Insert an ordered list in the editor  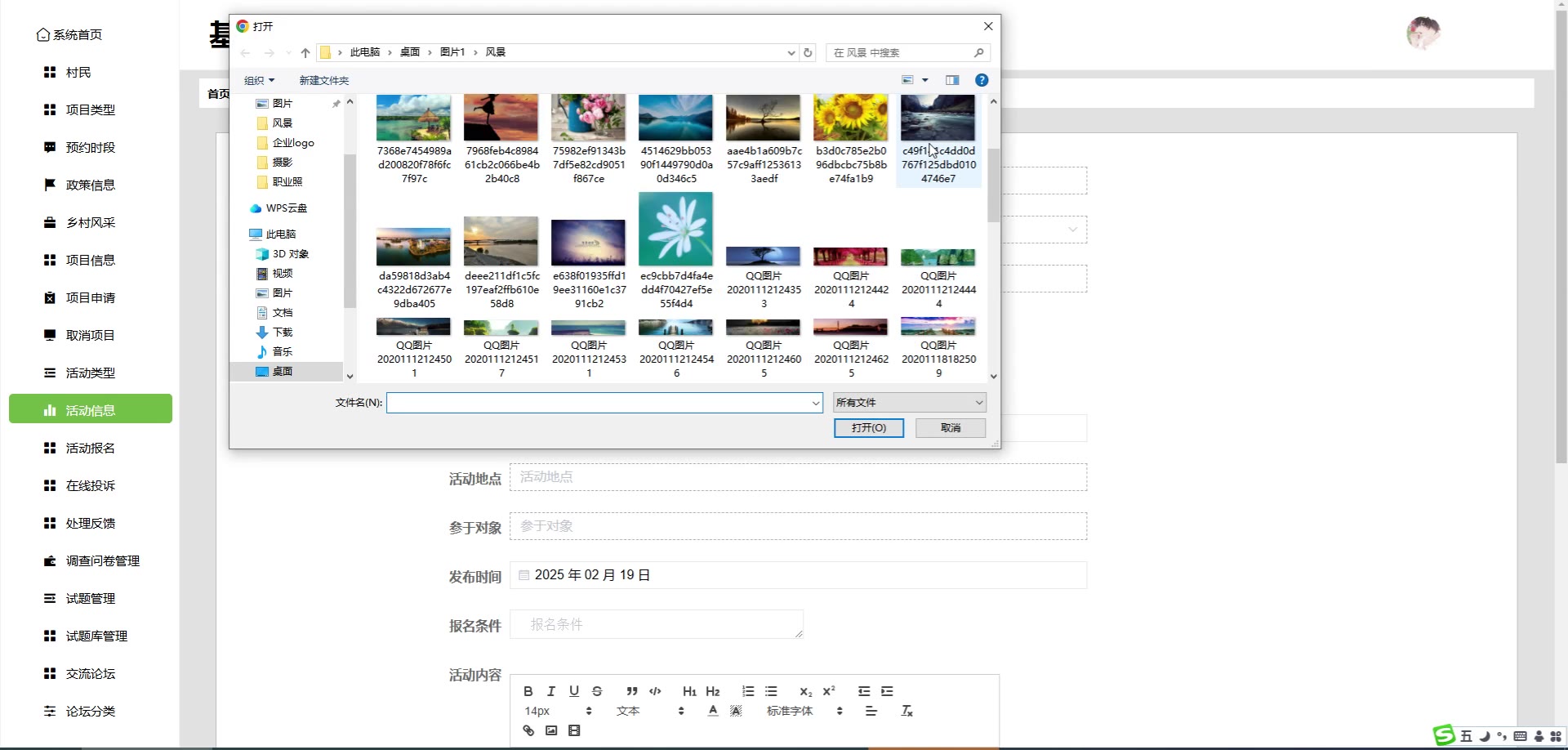[748, 691]
